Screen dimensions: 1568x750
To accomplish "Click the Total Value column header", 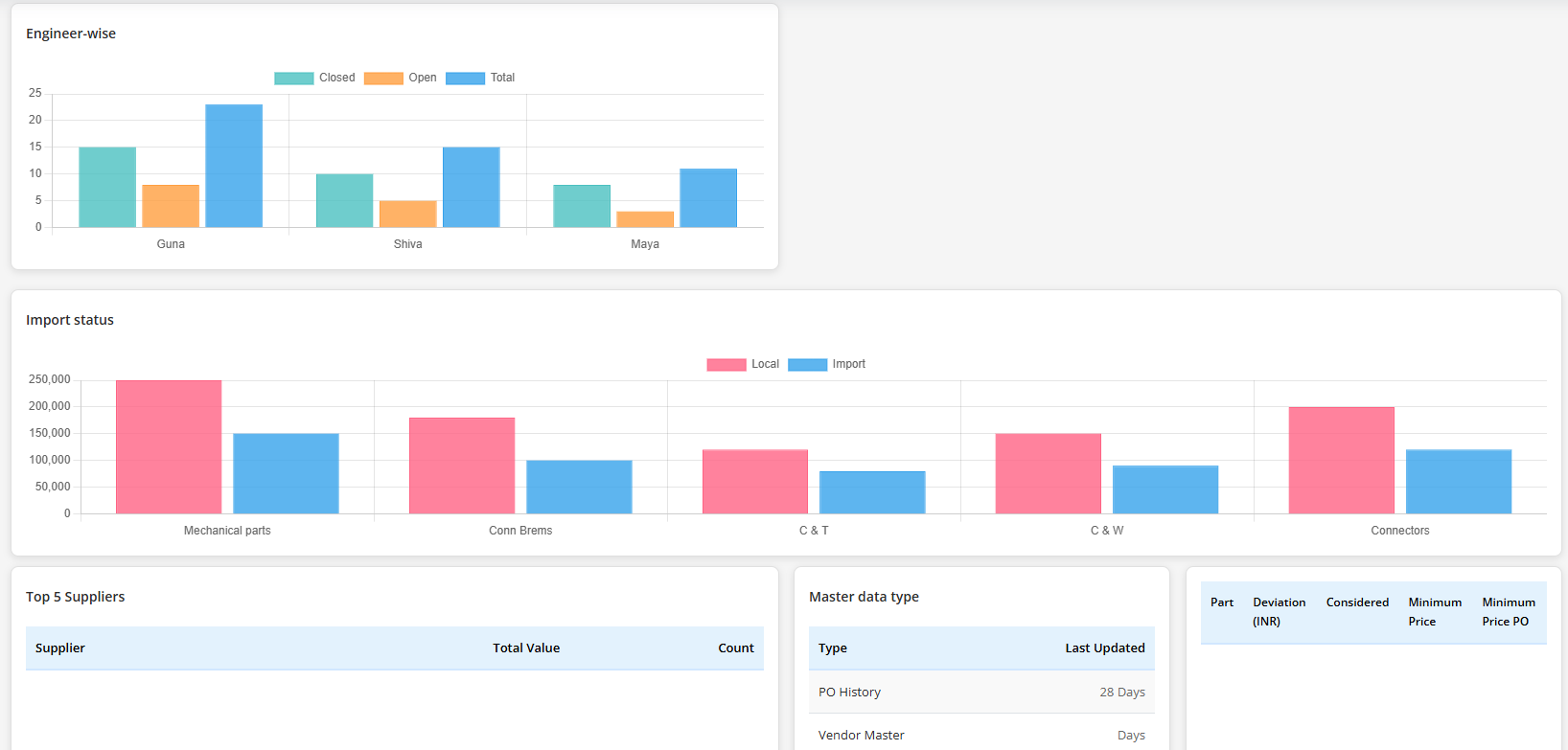I will pos(526,648).
